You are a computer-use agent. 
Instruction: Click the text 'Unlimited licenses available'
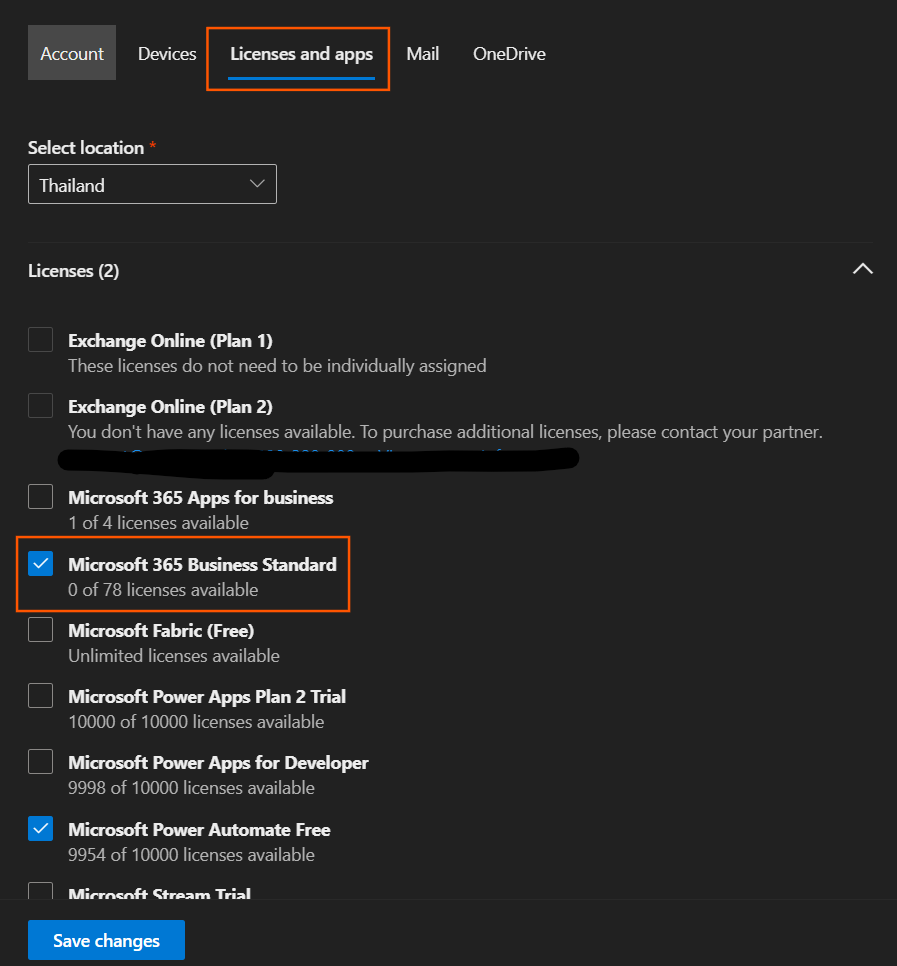tap(174, 656)
